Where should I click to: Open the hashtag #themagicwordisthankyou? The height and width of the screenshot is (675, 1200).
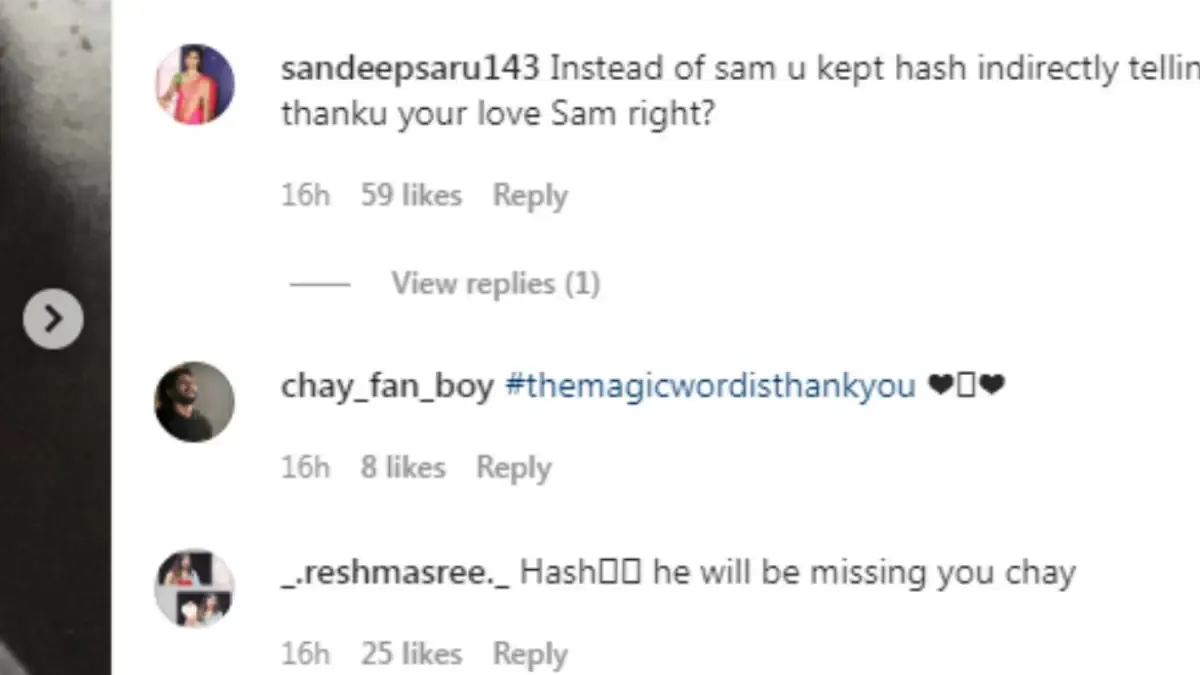pos(712,385)
